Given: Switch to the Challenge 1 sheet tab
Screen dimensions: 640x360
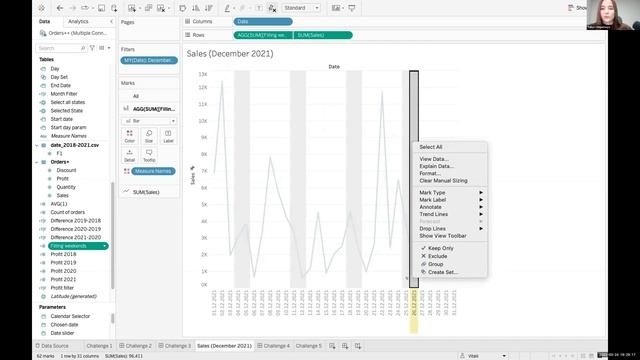Looking at the screenshot, I should (x=99, y=346).
